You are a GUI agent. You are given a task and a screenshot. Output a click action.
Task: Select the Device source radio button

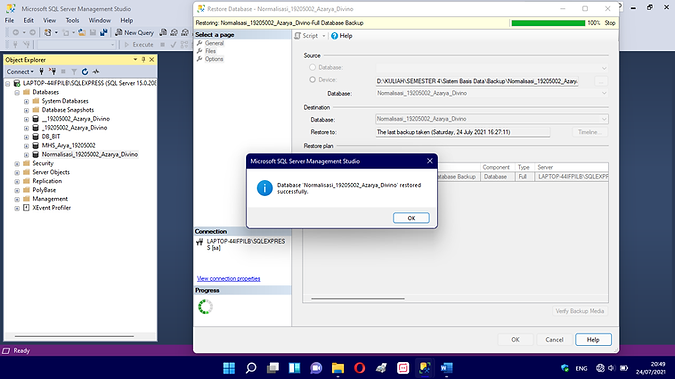313,80
